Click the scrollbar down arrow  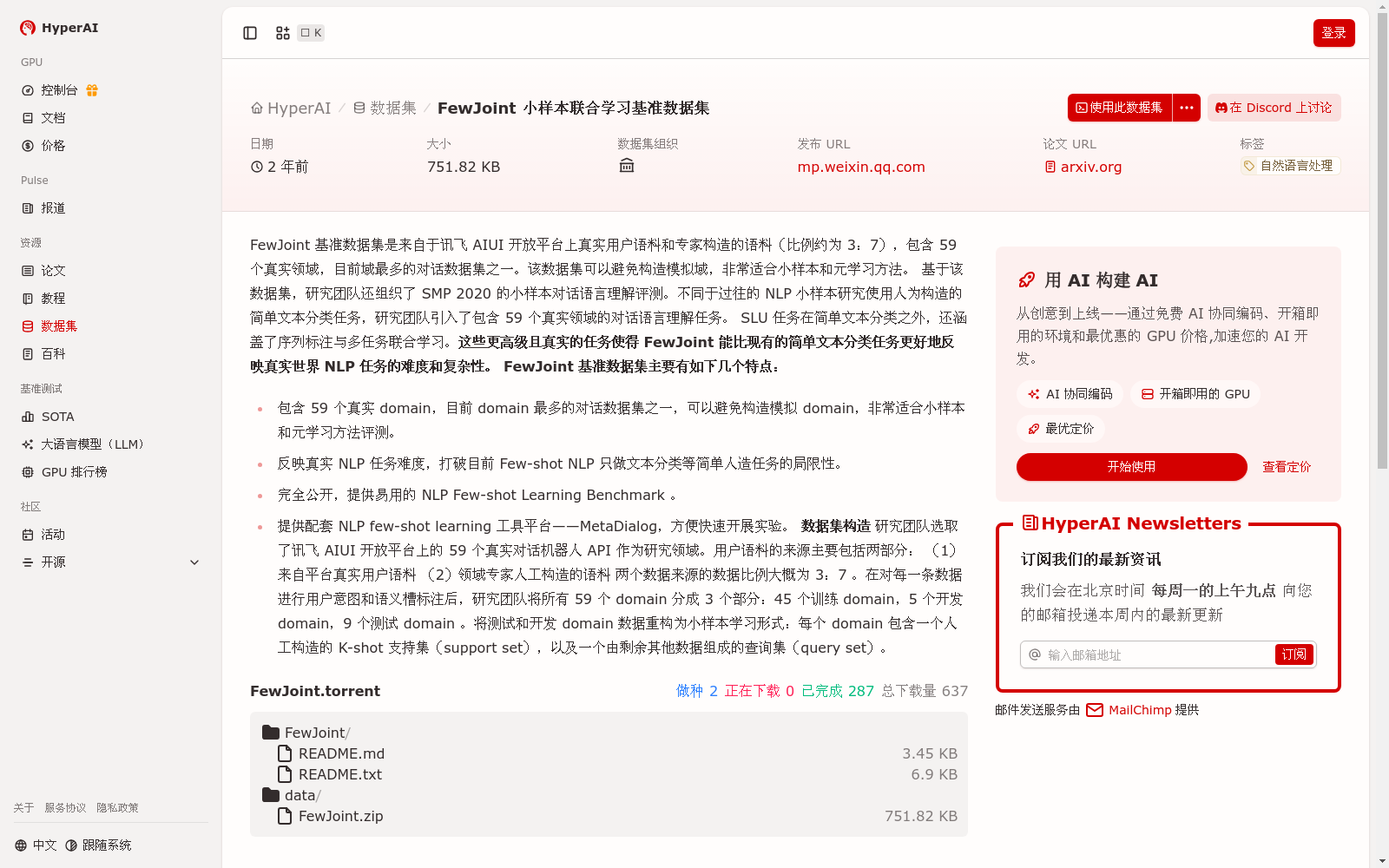(1382, 861)
